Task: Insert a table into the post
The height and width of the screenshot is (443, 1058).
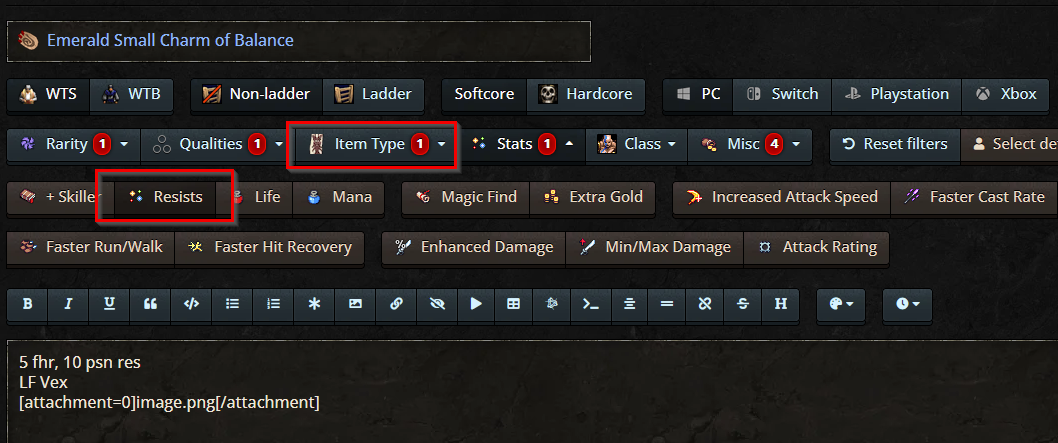Action: pos(513,303)
